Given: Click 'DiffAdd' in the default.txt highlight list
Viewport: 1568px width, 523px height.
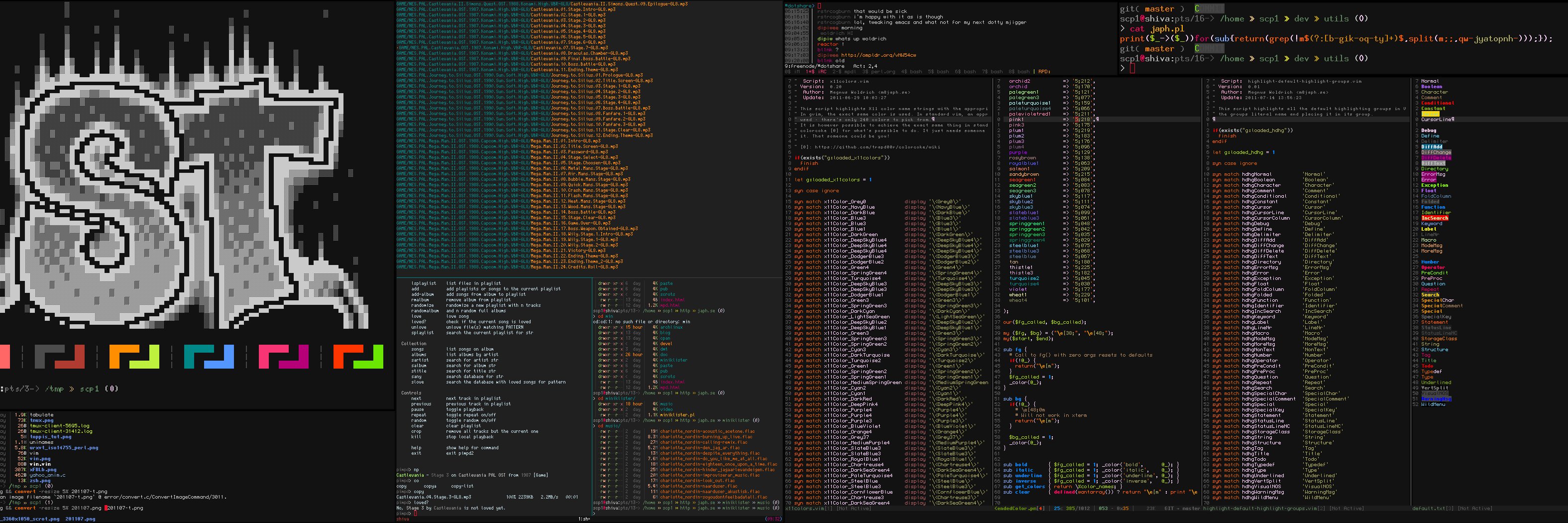Looking at the screenshot, I should (1432, 147).
